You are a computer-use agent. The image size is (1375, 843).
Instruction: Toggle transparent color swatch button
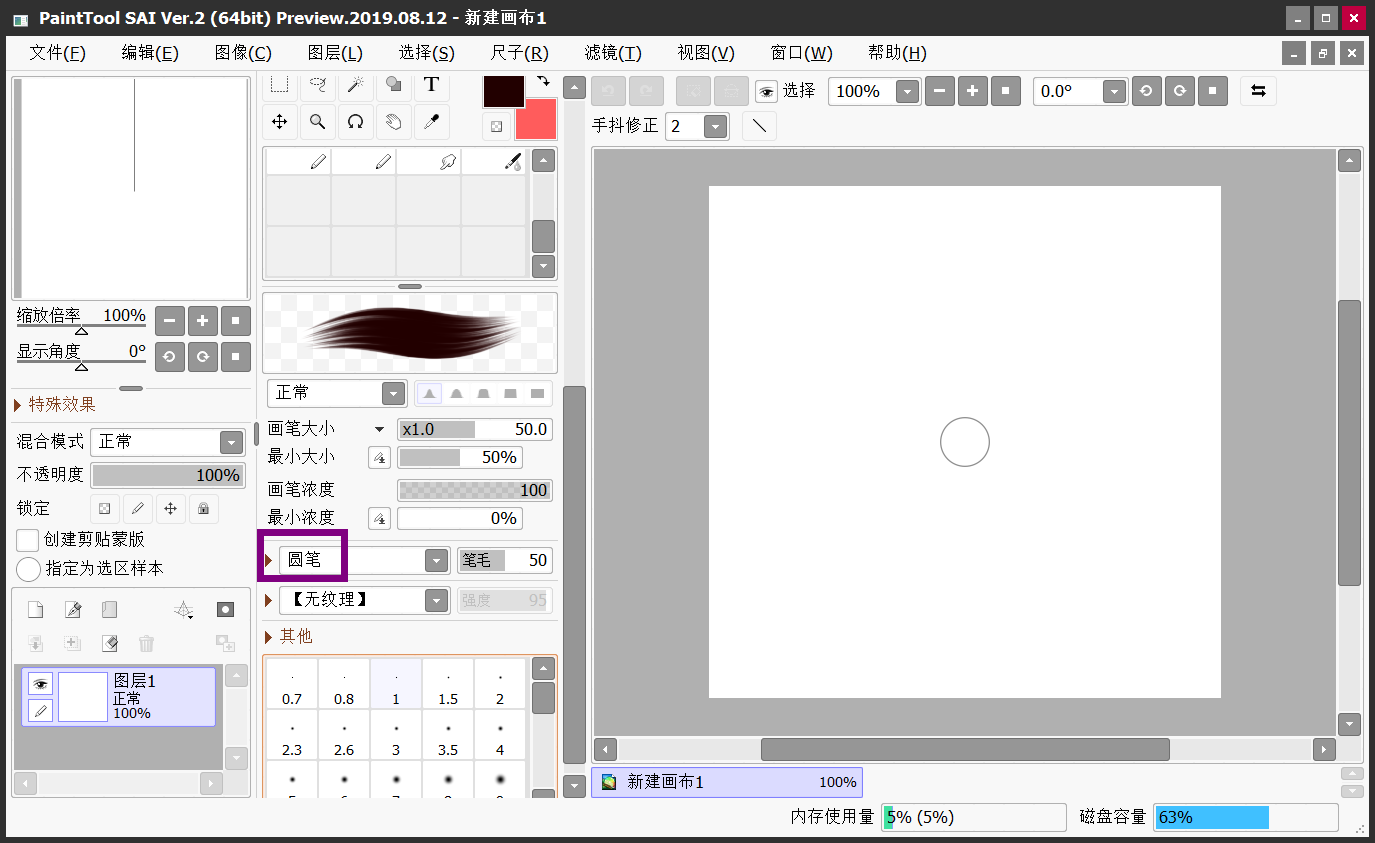click(497, 126)
